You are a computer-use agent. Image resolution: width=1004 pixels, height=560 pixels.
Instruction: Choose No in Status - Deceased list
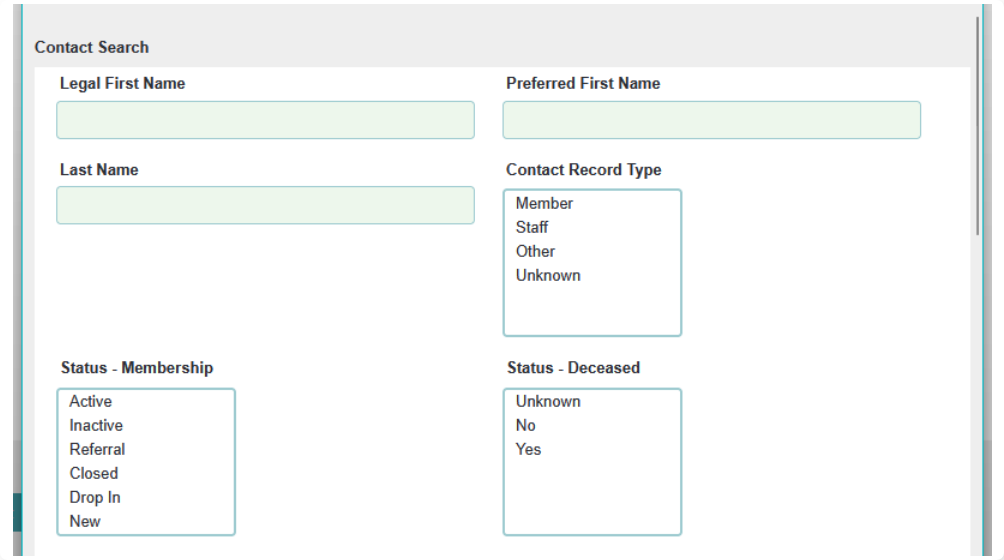(x=526, y=425)
